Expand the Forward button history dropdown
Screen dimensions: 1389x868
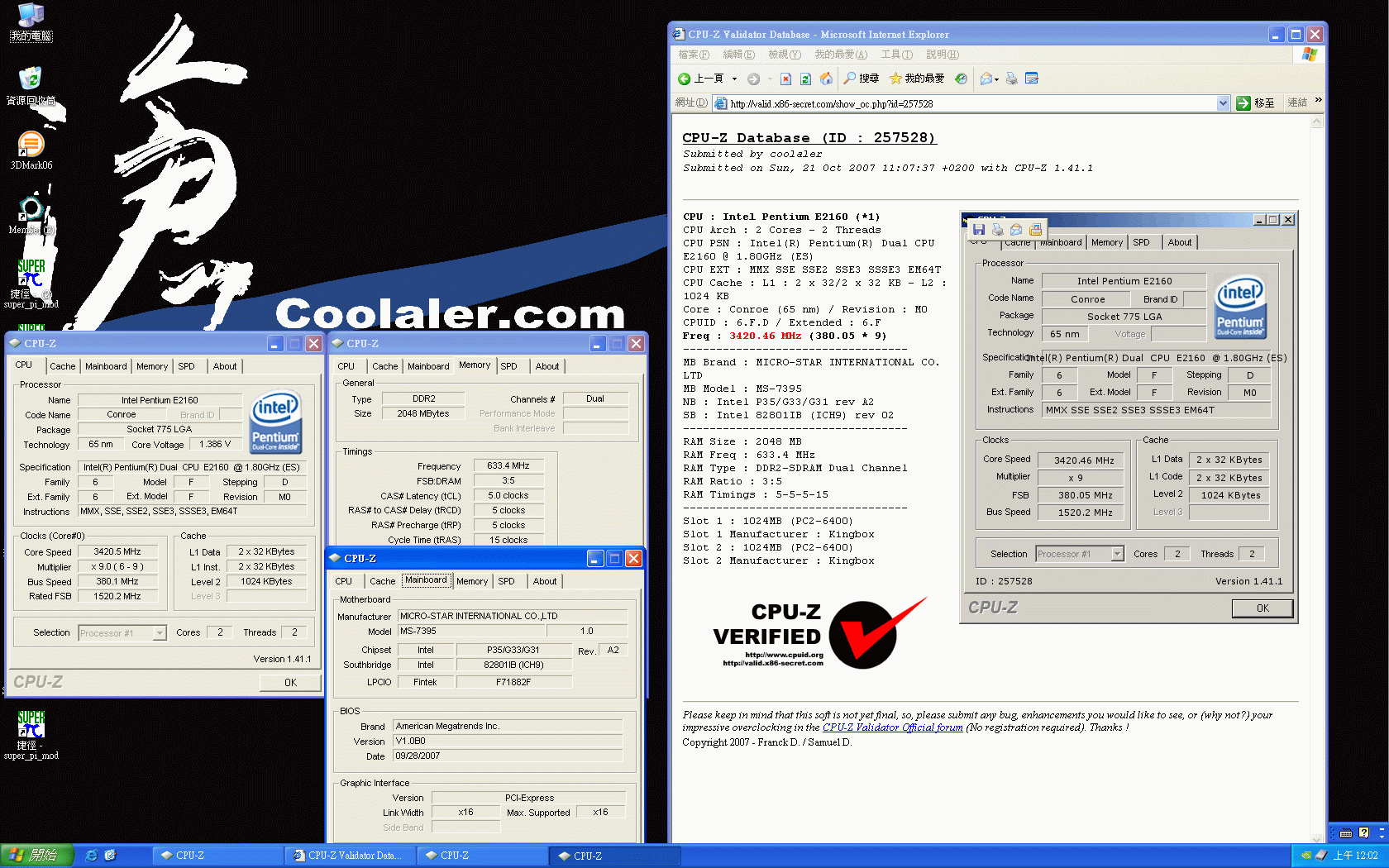point(769,79)
